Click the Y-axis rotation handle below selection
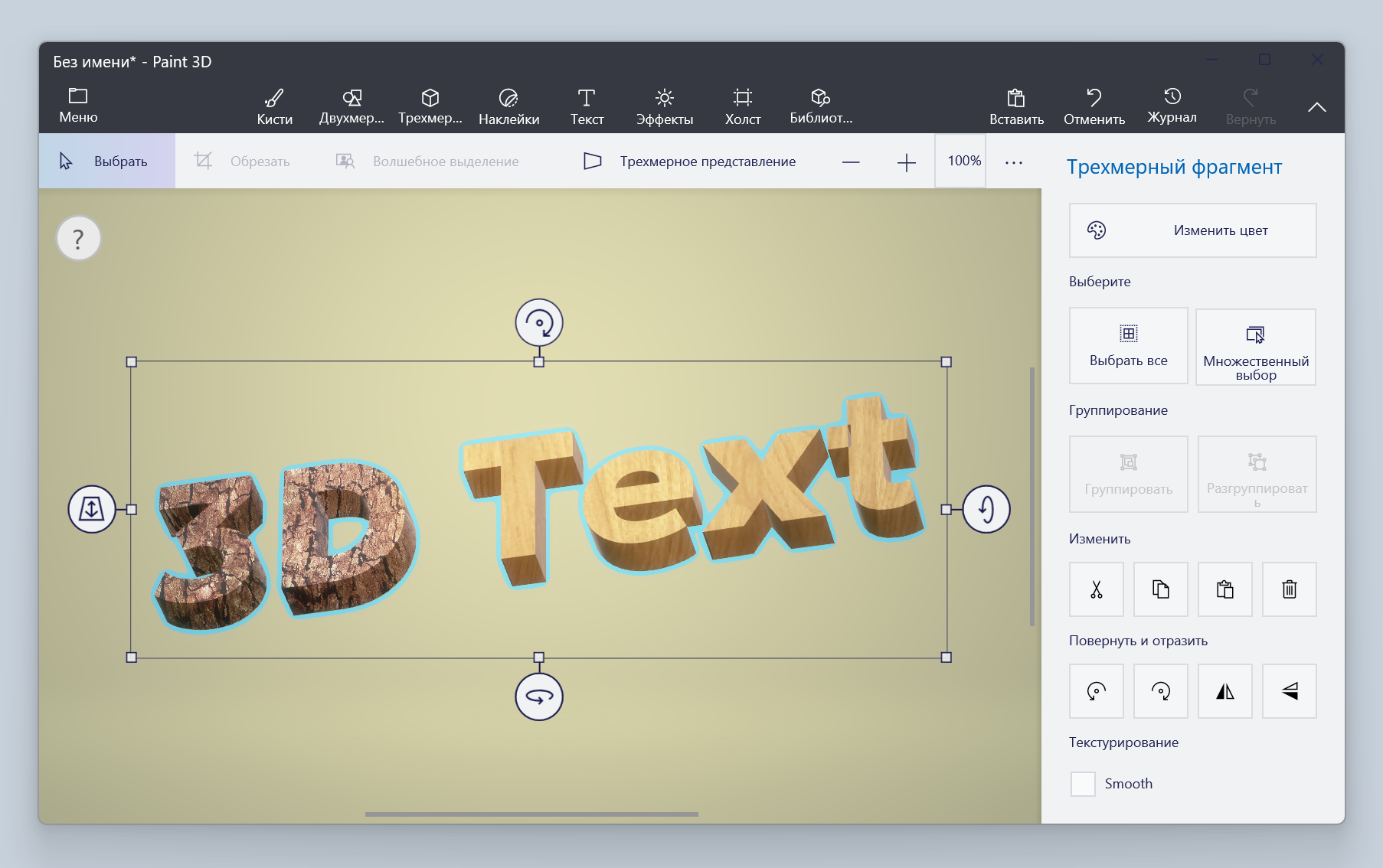 pyautogui.click(x=539, y=697)
